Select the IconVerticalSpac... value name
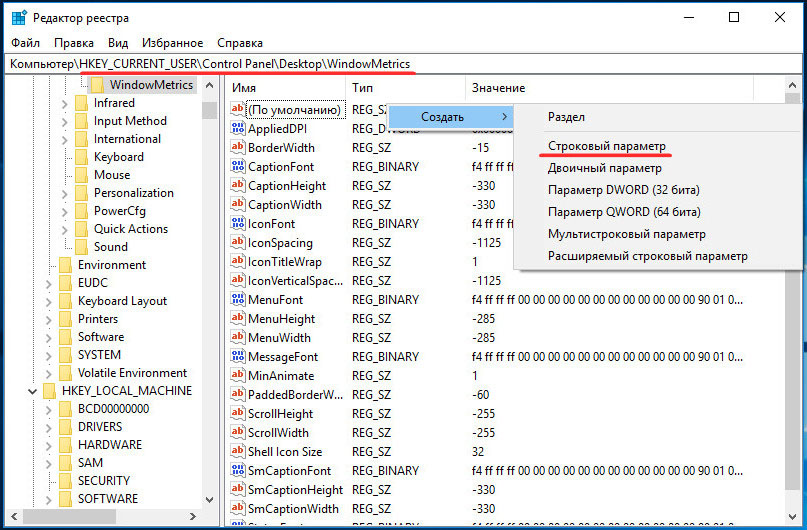The height and width of the screenshot is (530, 807). click(295, 280)
